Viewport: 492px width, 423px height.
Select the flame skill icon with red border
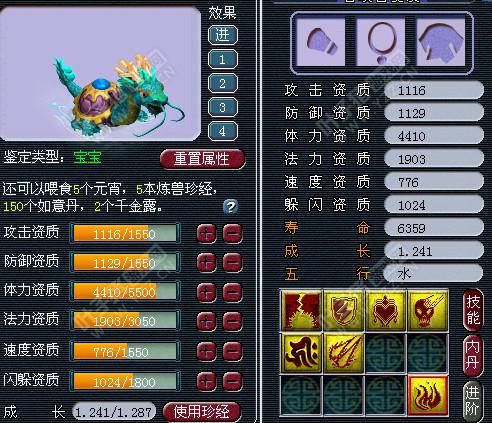coord(428,395)
